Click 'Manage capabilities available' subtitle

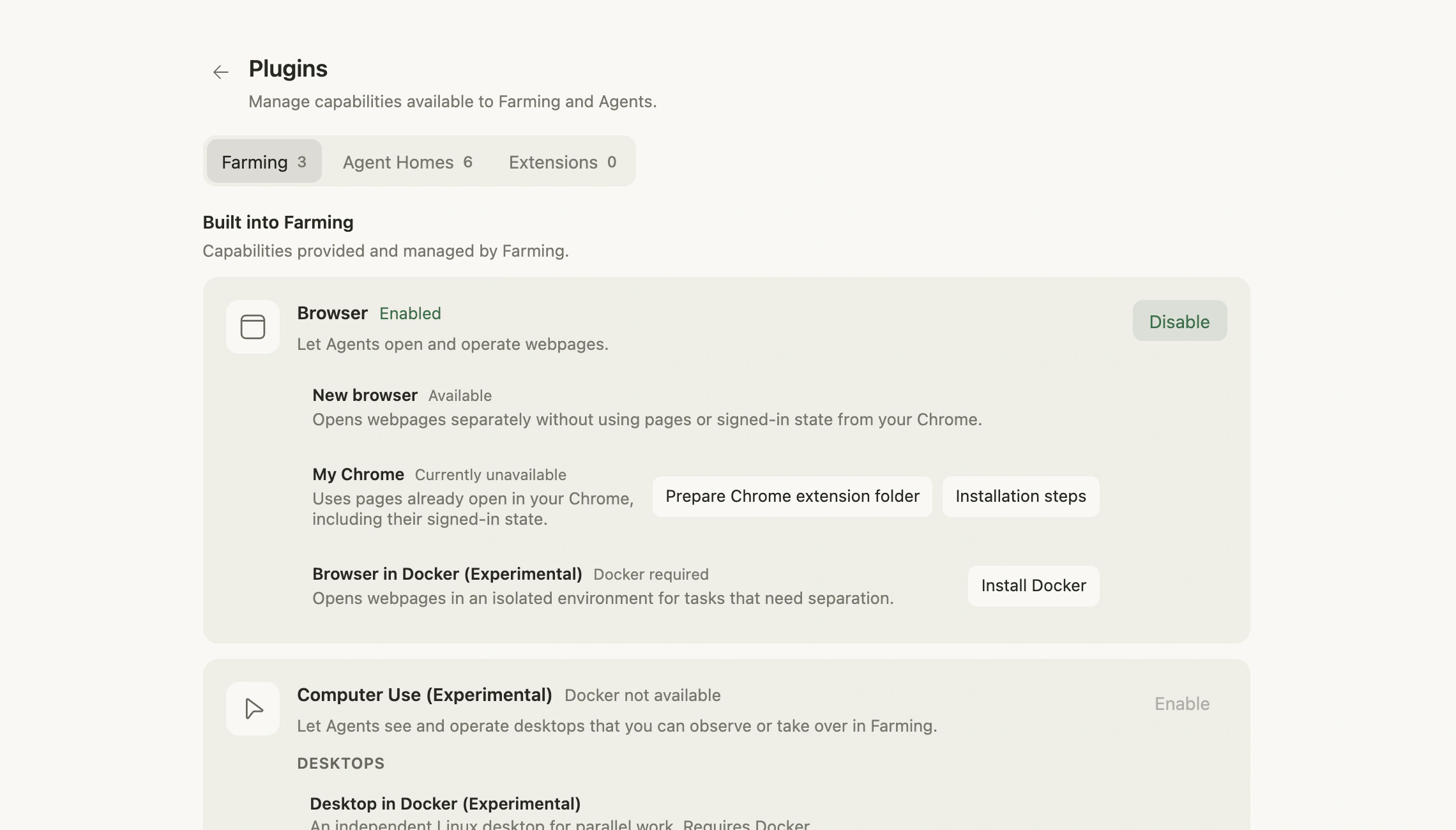(453, 102)
